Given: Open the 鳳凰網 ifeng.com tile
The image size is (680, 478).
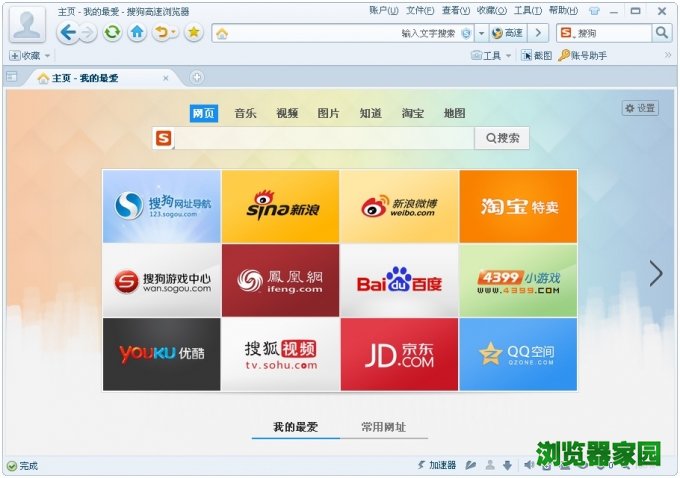Looking at the screenshot, I should point(281,281).
